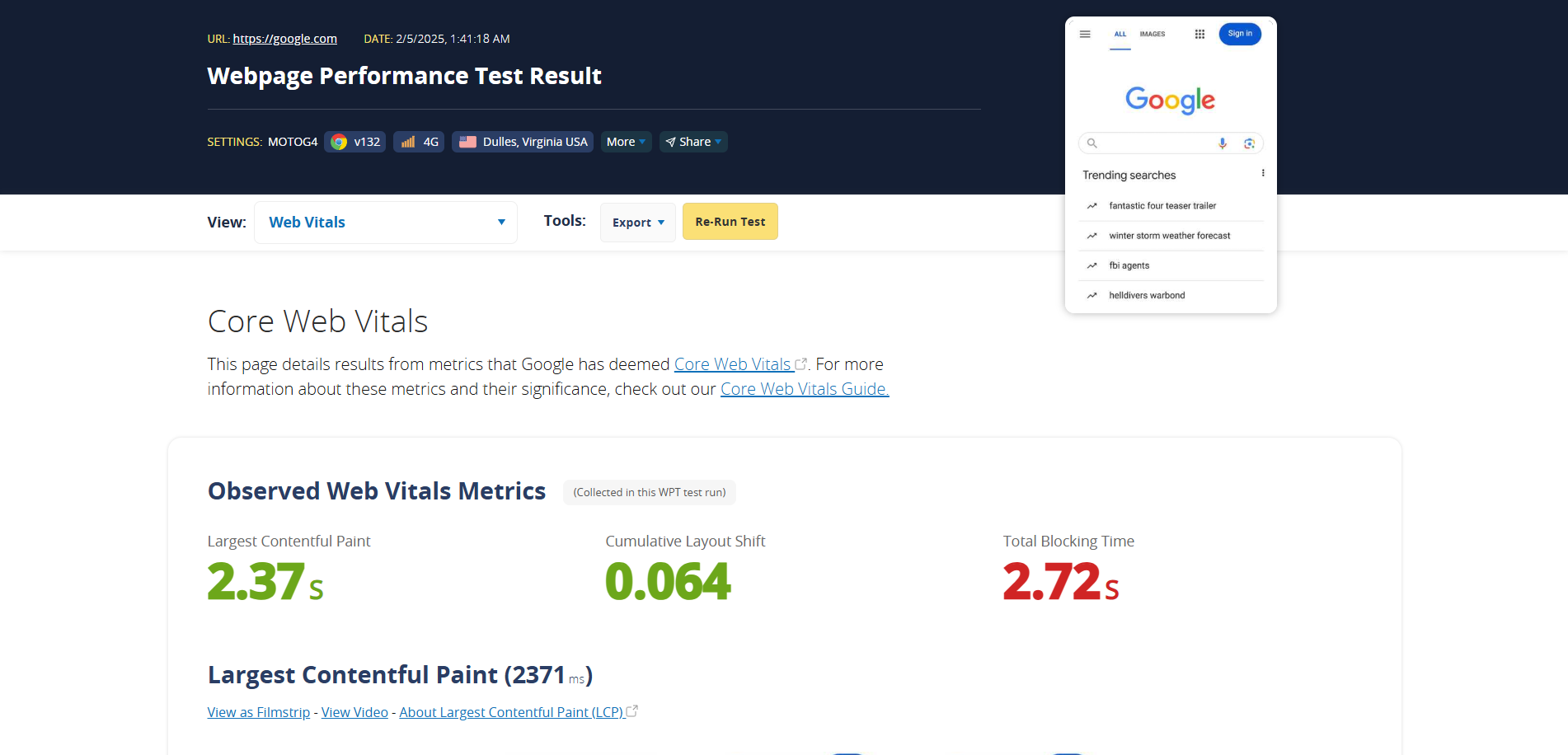Click the Chrome icon on the v132 badge
1568x755 pixels.
tap(338, 141)
